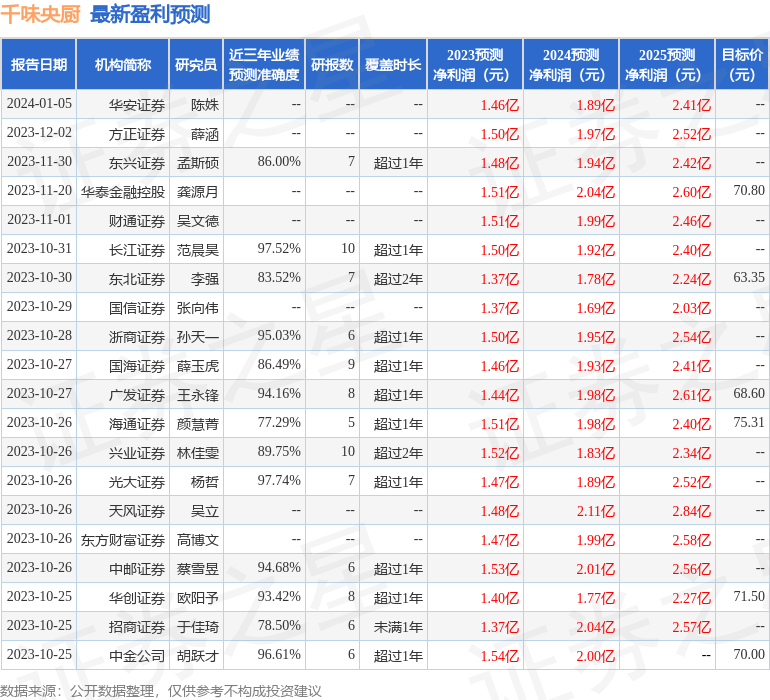The height and width of the screenshot is (700, 770).
Task: Select the 机构简称 column header
Action: pyautogui.click(x=123, y=64)
